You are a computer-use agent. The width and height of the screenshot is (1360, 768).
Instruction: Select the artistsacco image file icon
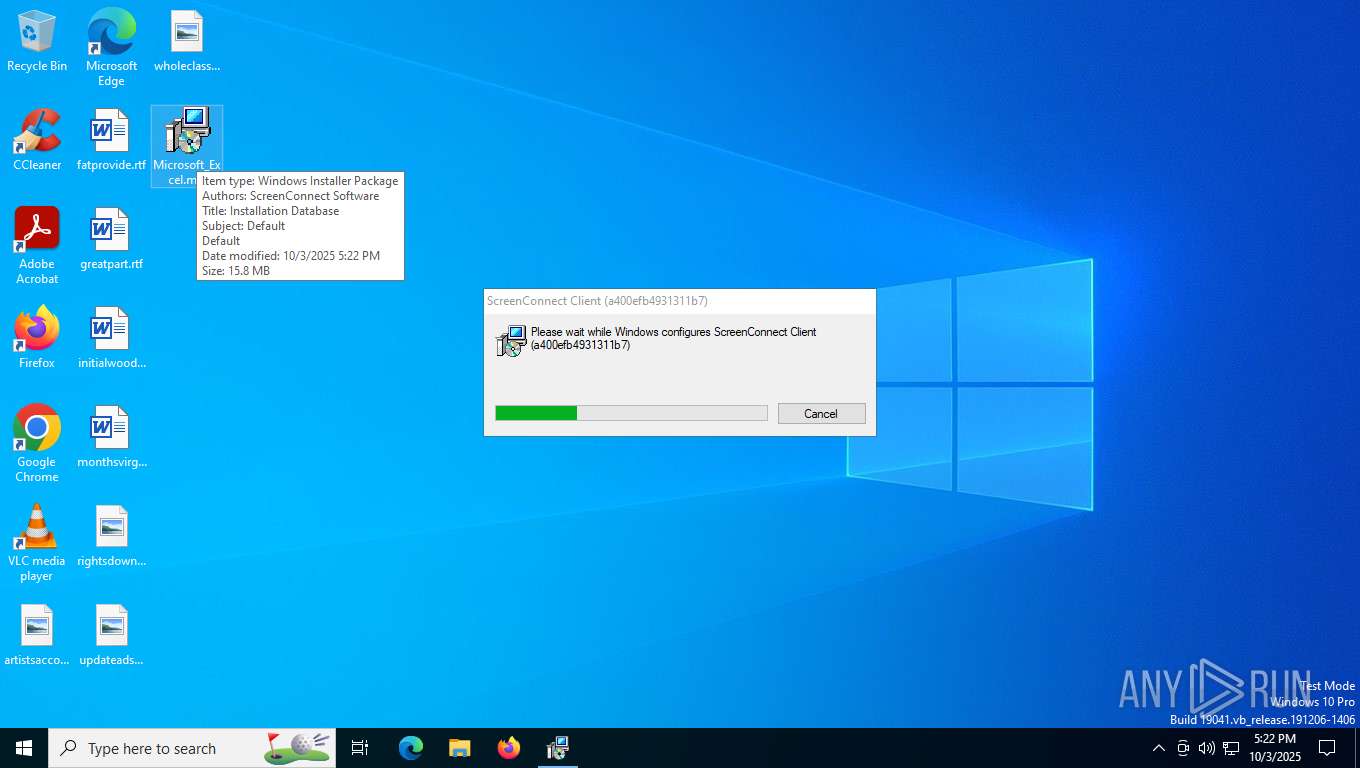37,635
